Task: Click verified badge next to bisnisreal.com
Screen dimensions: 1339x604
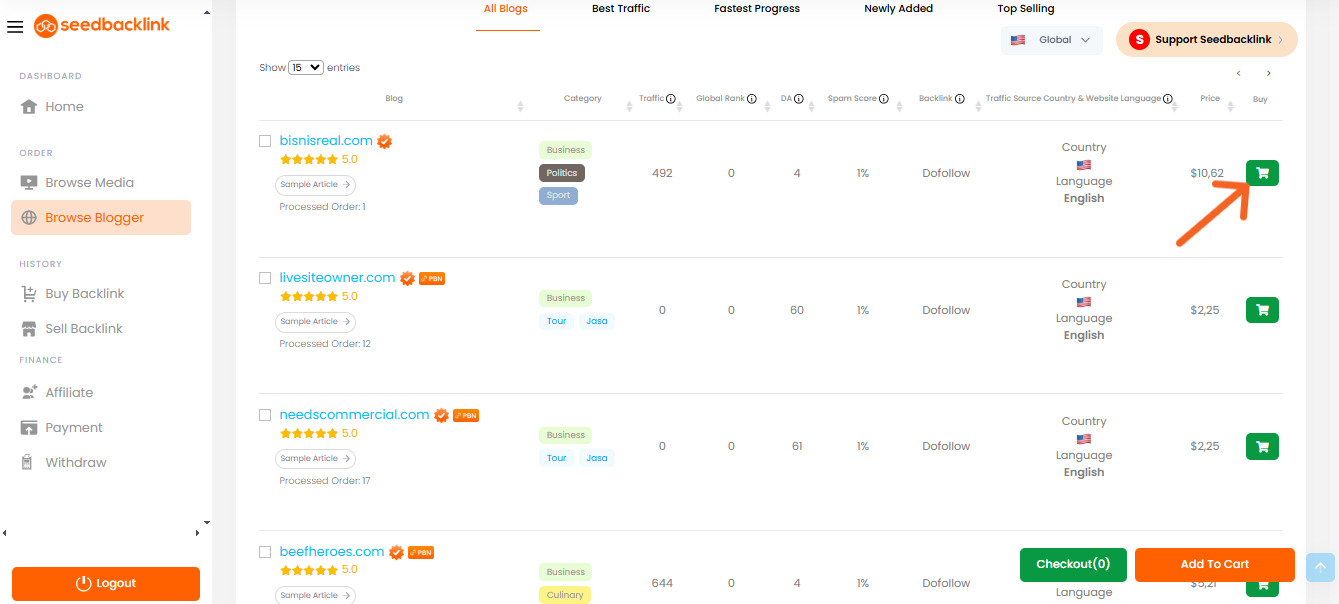Action: (384, 141)
